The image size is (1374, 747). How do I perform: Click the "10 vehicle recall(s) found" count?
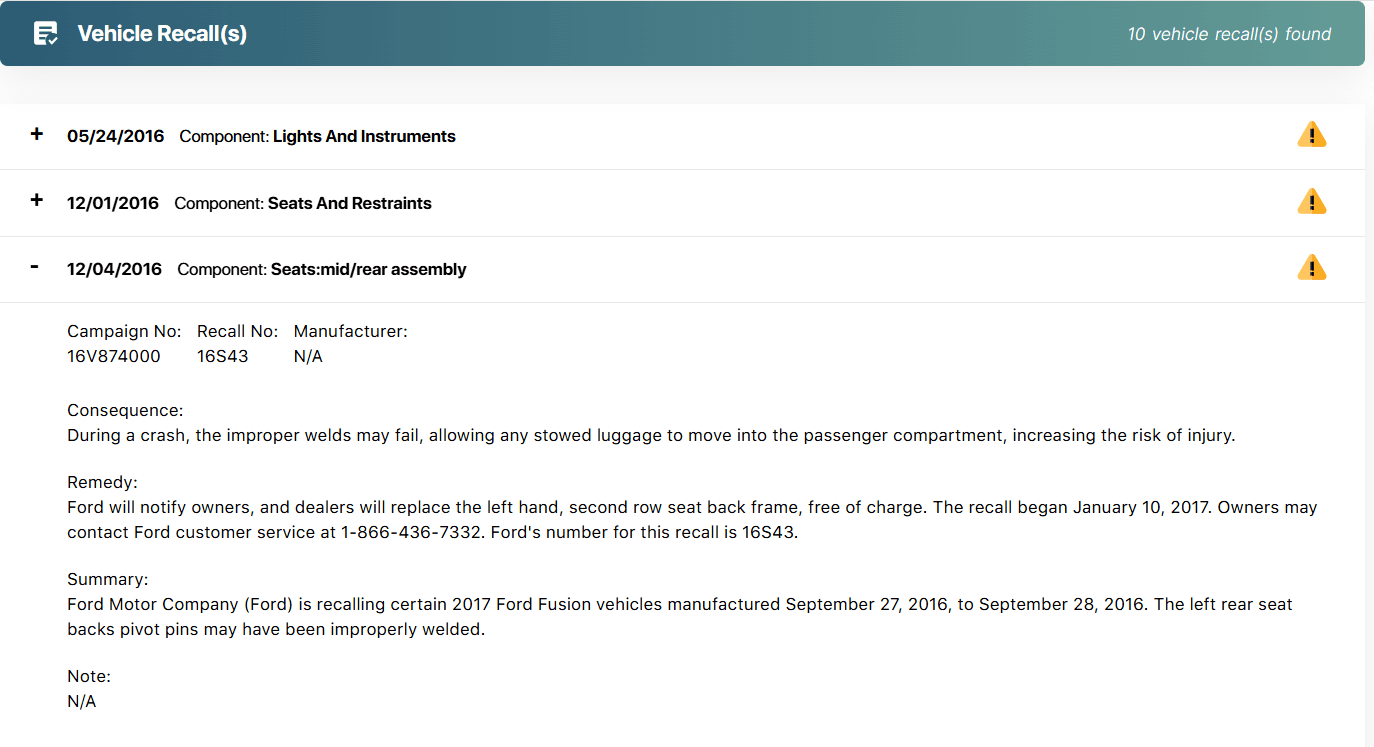click(x=1229, y=34)
